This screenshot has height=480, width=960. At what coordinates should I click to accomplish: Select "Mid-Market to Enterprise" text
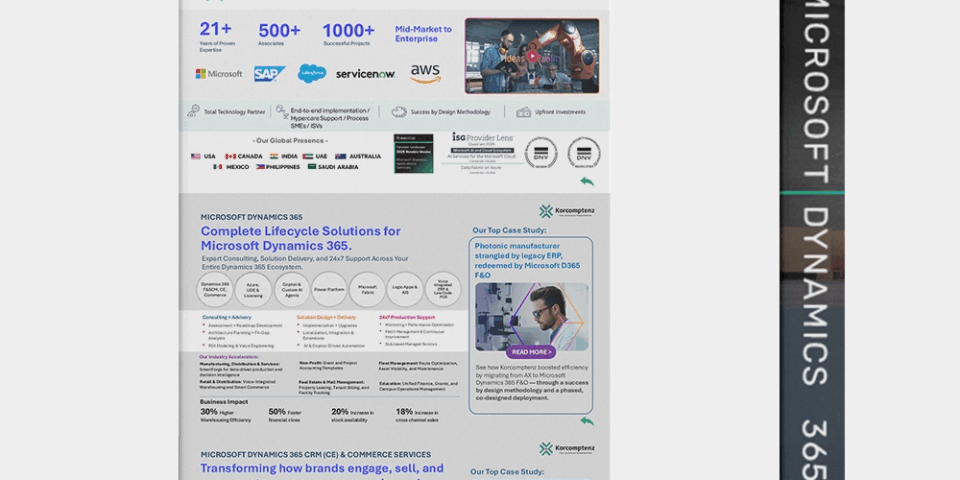pyautogui.click(x=423, y=34)
